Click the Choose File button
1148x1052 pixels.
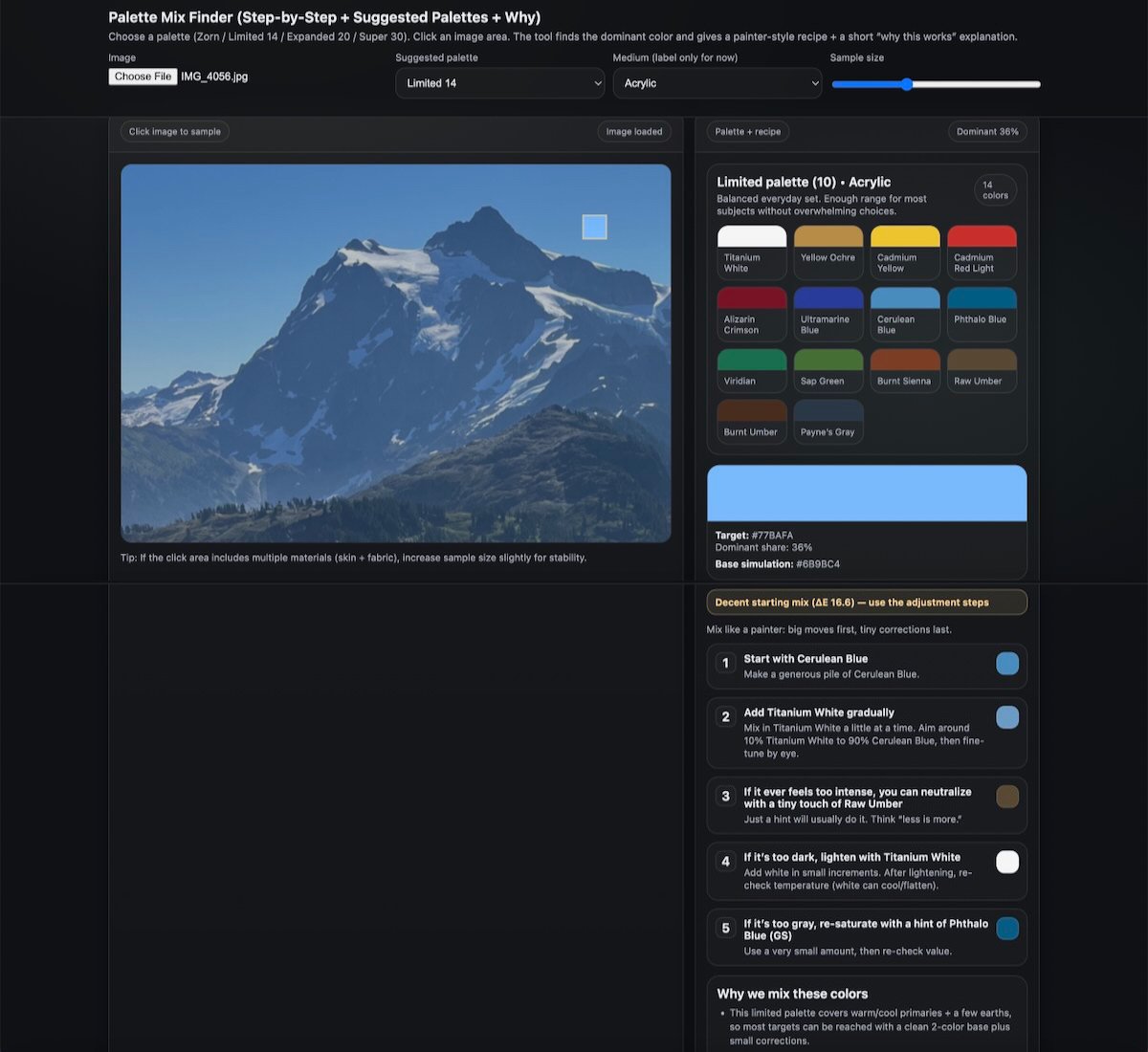point(143,77)
